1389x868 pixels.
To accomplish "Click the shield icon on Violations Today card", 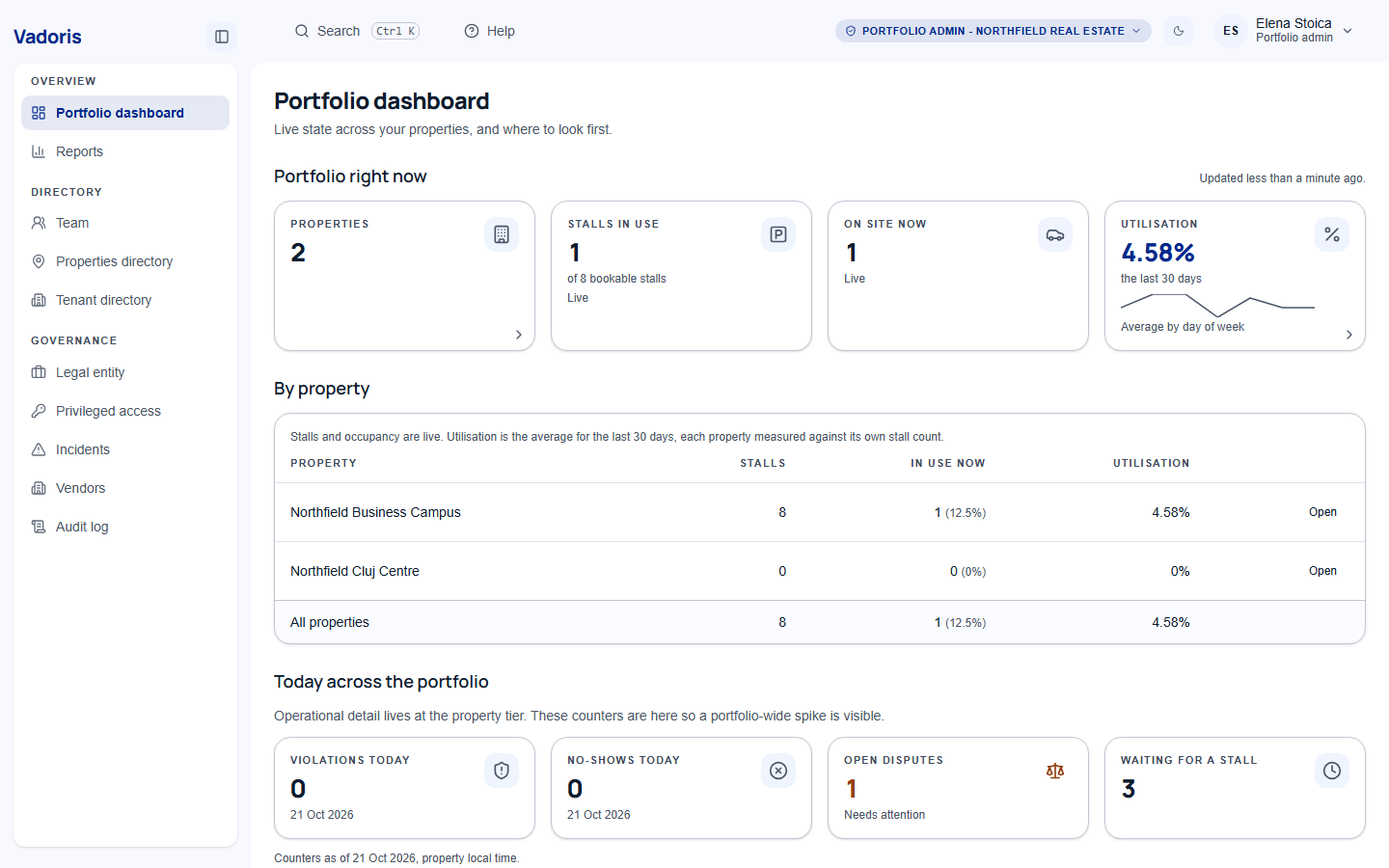I will click(x=502, y=771).
